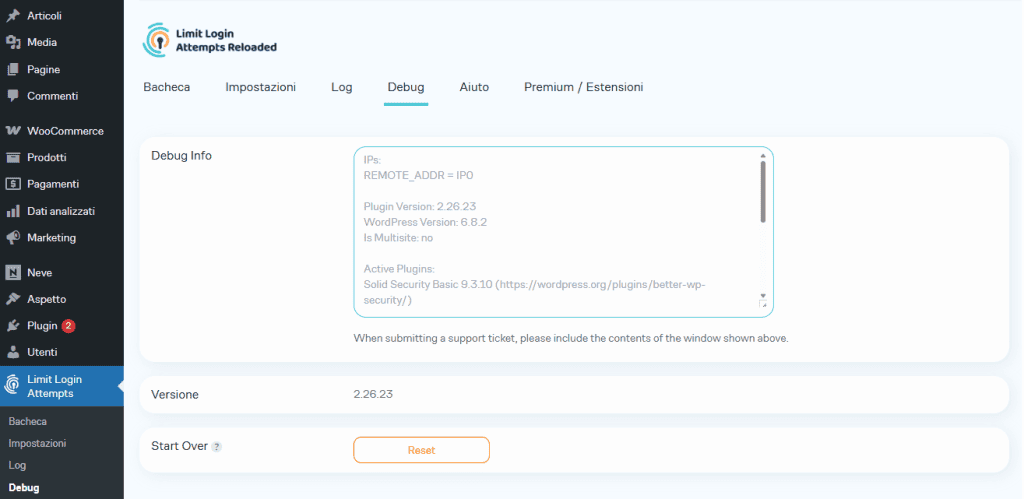
Task: Click inside the Debug Info text area
Action: click(x=555, y=230)
